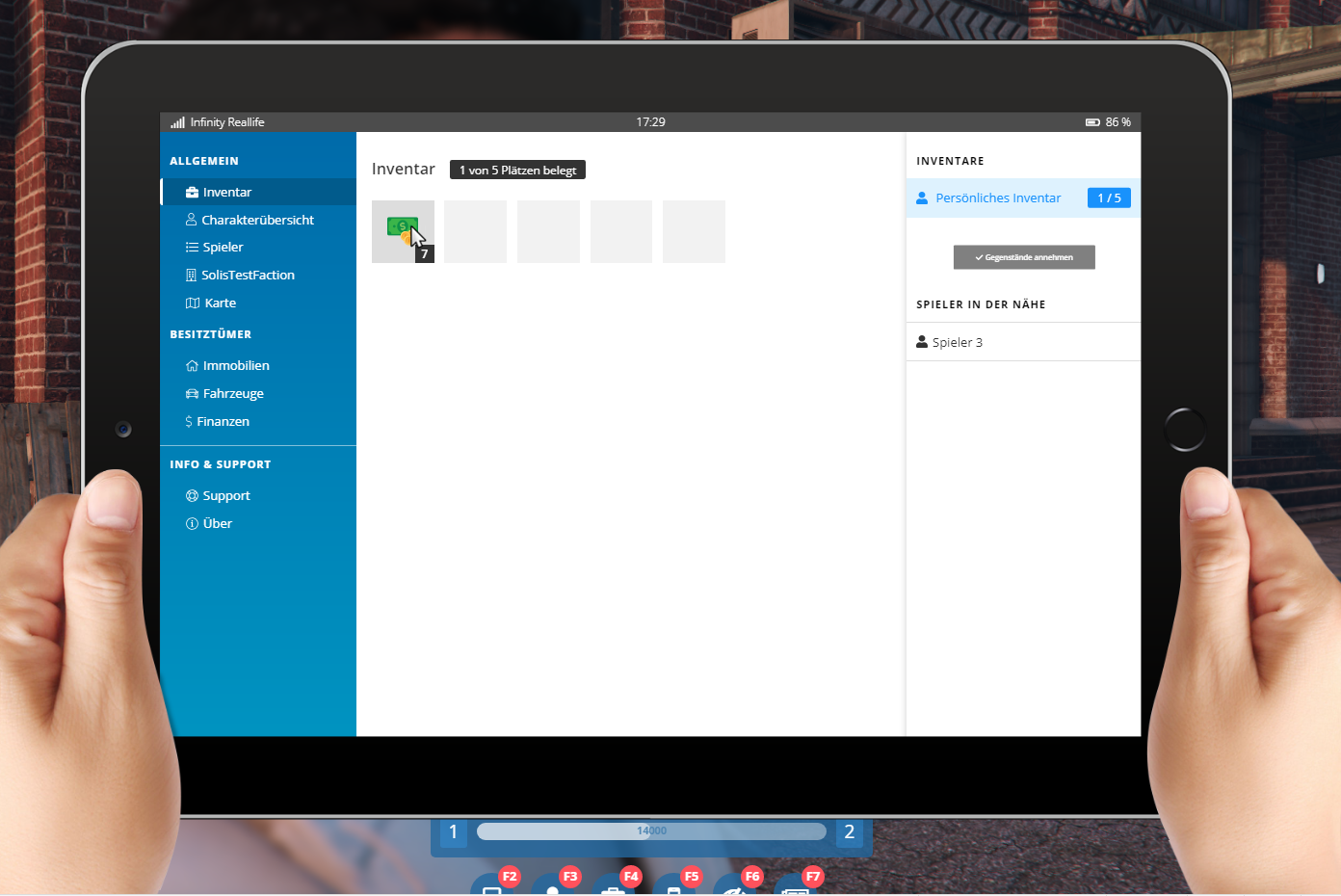This screenshot has height=896, width=1341.
Task: Click the Finanzen dollar icon
Action: pos(189,422)
